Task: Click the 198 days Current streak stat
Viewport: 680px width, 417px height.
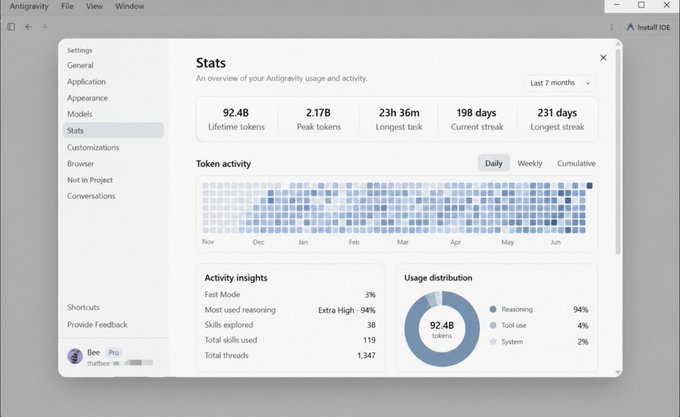Action: [477, 119]
